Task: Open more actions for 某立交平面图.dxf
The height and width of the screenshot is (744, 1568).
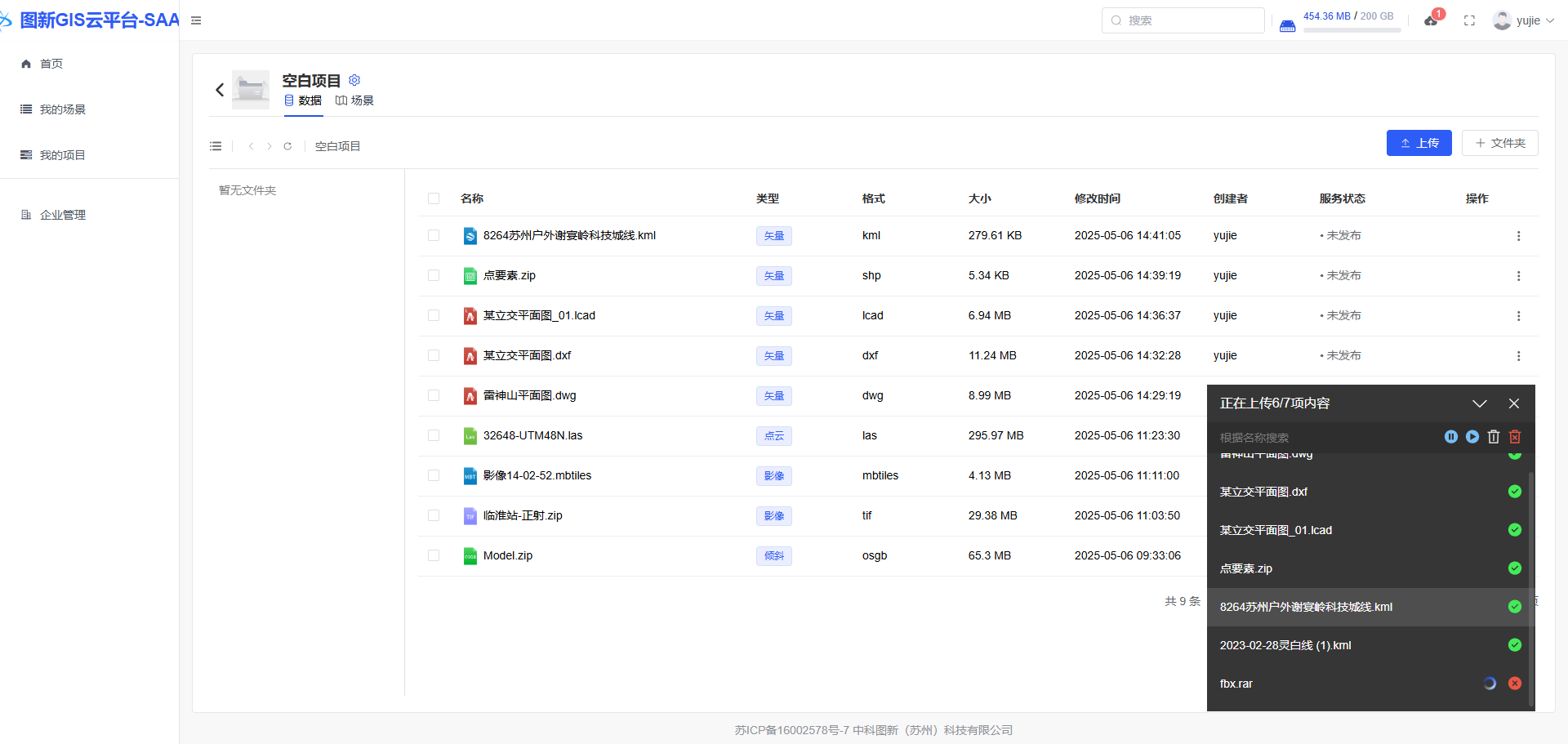Action: pyautogui.click(x=1518, y=356)
